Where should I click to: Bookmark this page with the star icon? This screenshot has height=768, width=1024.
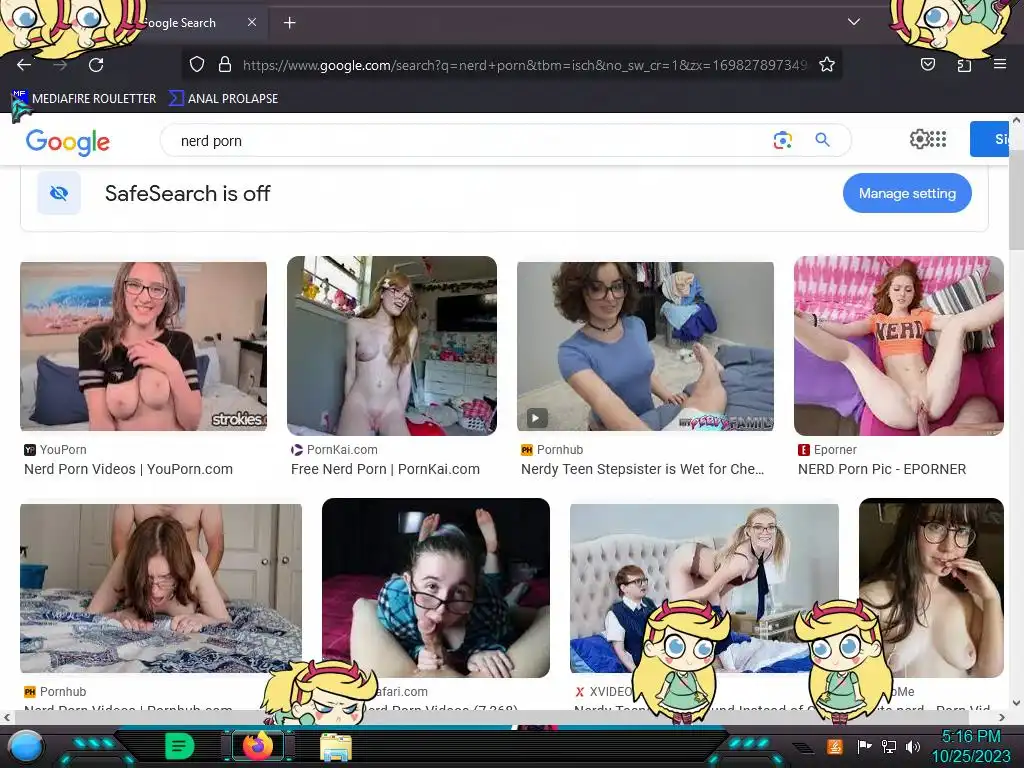(827, 64)
